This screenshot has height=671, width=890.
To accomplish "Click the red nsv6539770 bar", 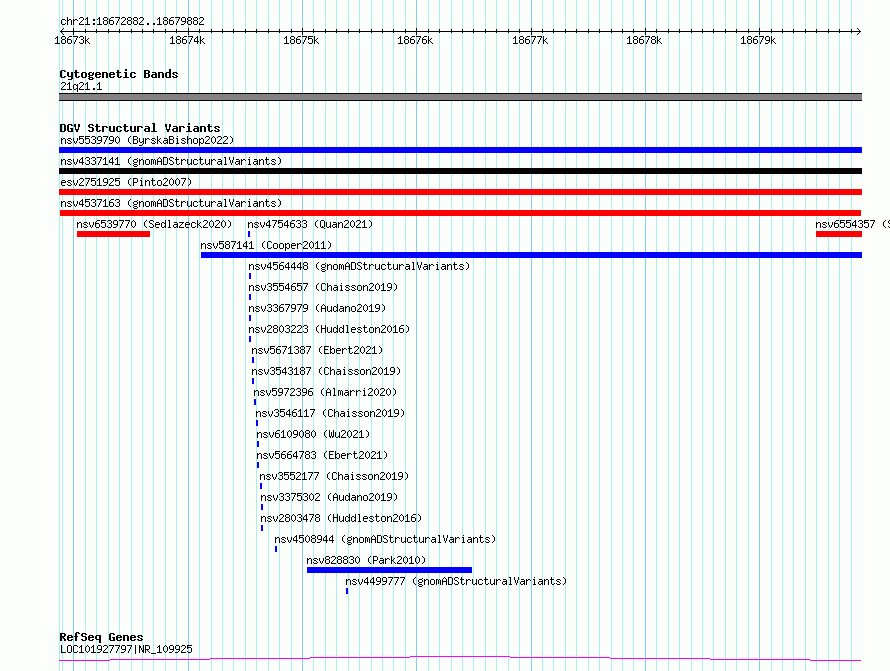I will (x=114, y=234).
